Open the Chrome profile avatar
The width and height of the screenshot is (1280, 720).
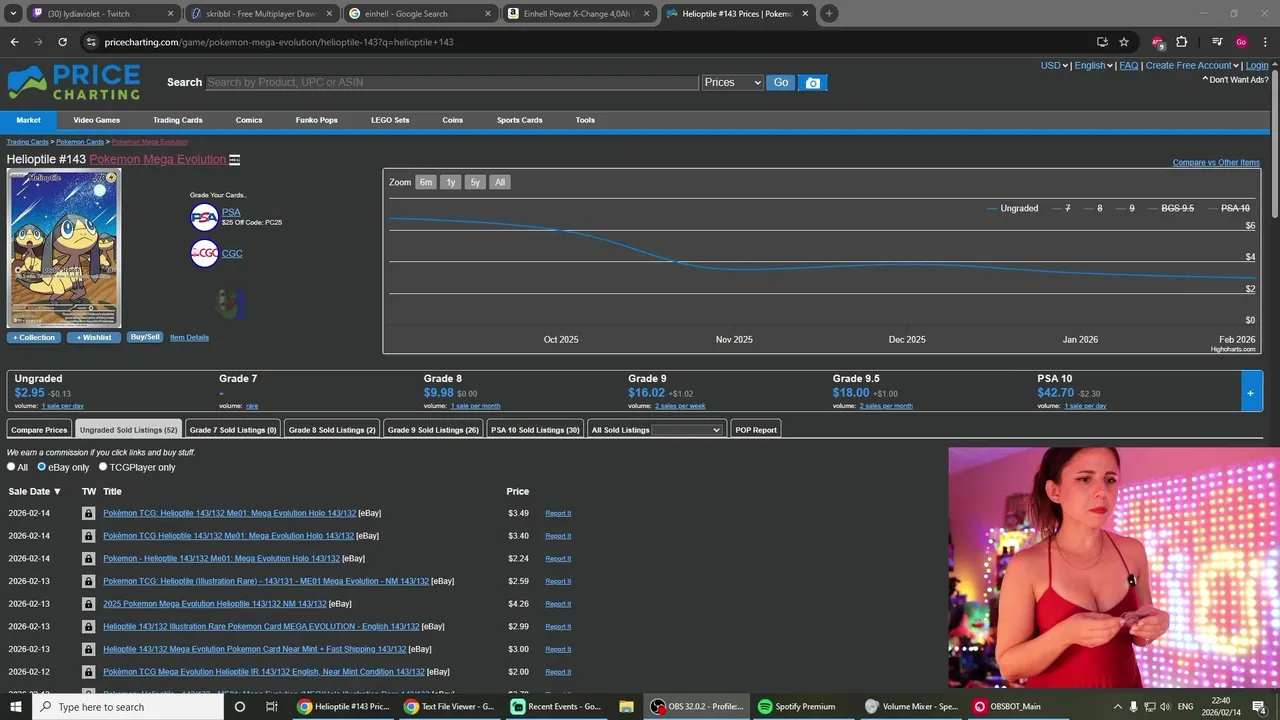(x=1241, y=42)
